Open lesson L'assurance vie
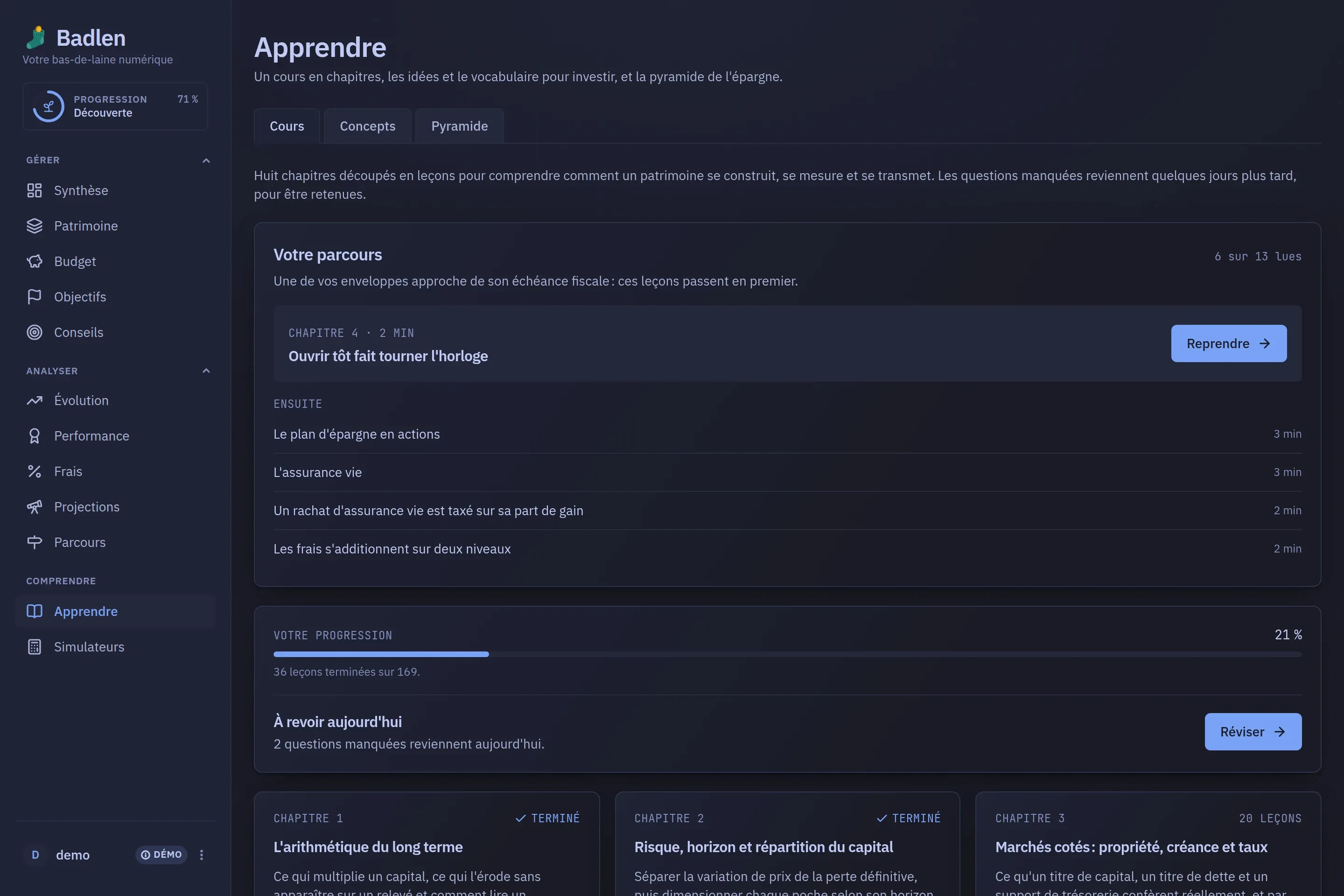 [787, 473]
